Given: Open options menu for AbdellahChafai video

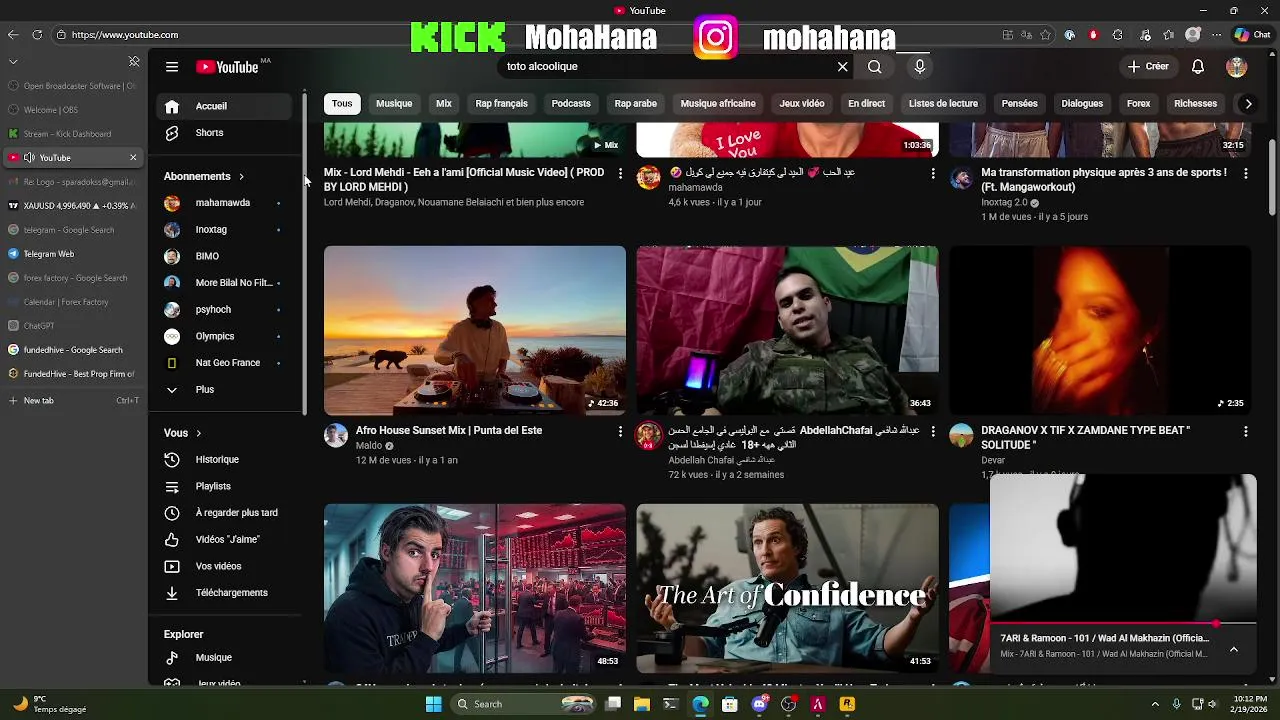Looking at the screenshot, I should tap(933, 432).
